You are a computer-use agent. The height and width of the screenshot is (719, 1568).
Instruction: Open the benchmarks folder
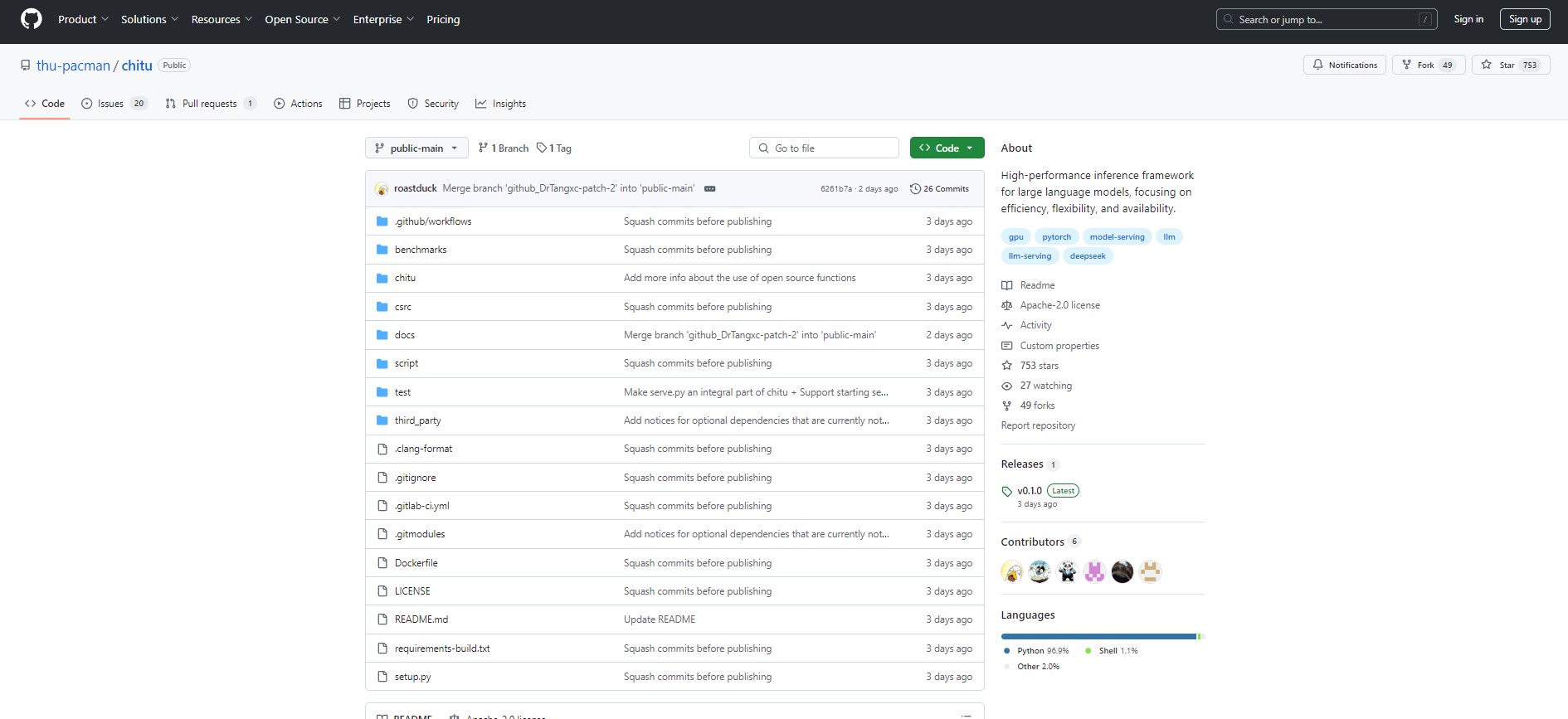(x=421, y=250)
